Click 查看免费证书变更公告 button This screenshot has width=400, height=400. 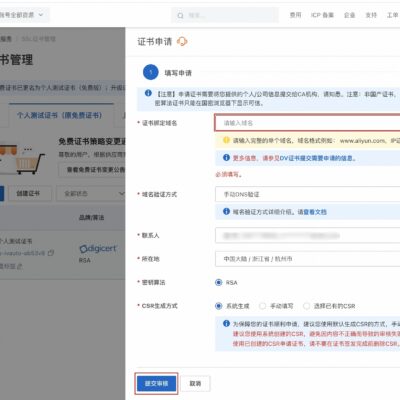(92, 170)
